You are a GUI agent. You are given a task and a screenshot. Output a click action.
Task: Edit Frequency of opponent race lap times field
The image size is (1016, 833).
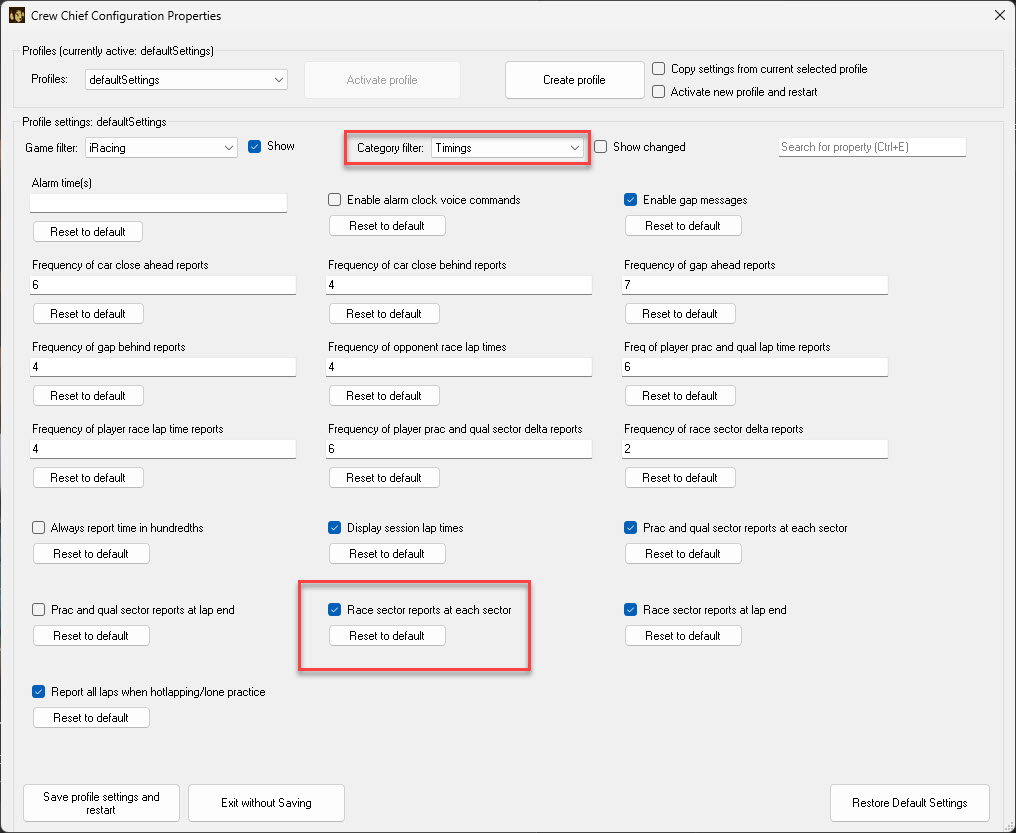click(459, 367)
